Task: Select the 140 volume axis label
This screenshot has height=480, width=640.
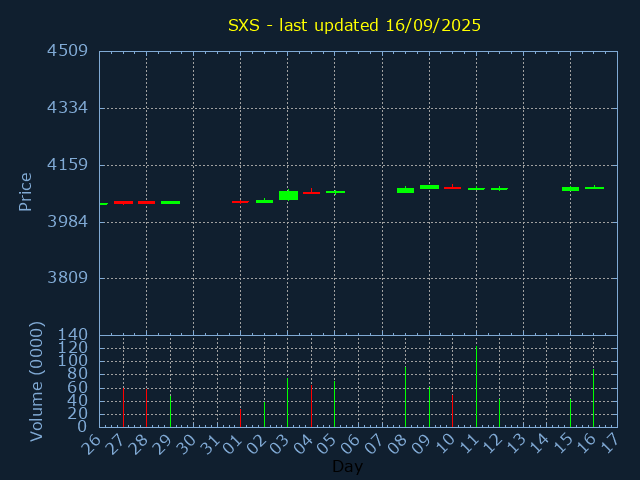Action: (73, 335)
